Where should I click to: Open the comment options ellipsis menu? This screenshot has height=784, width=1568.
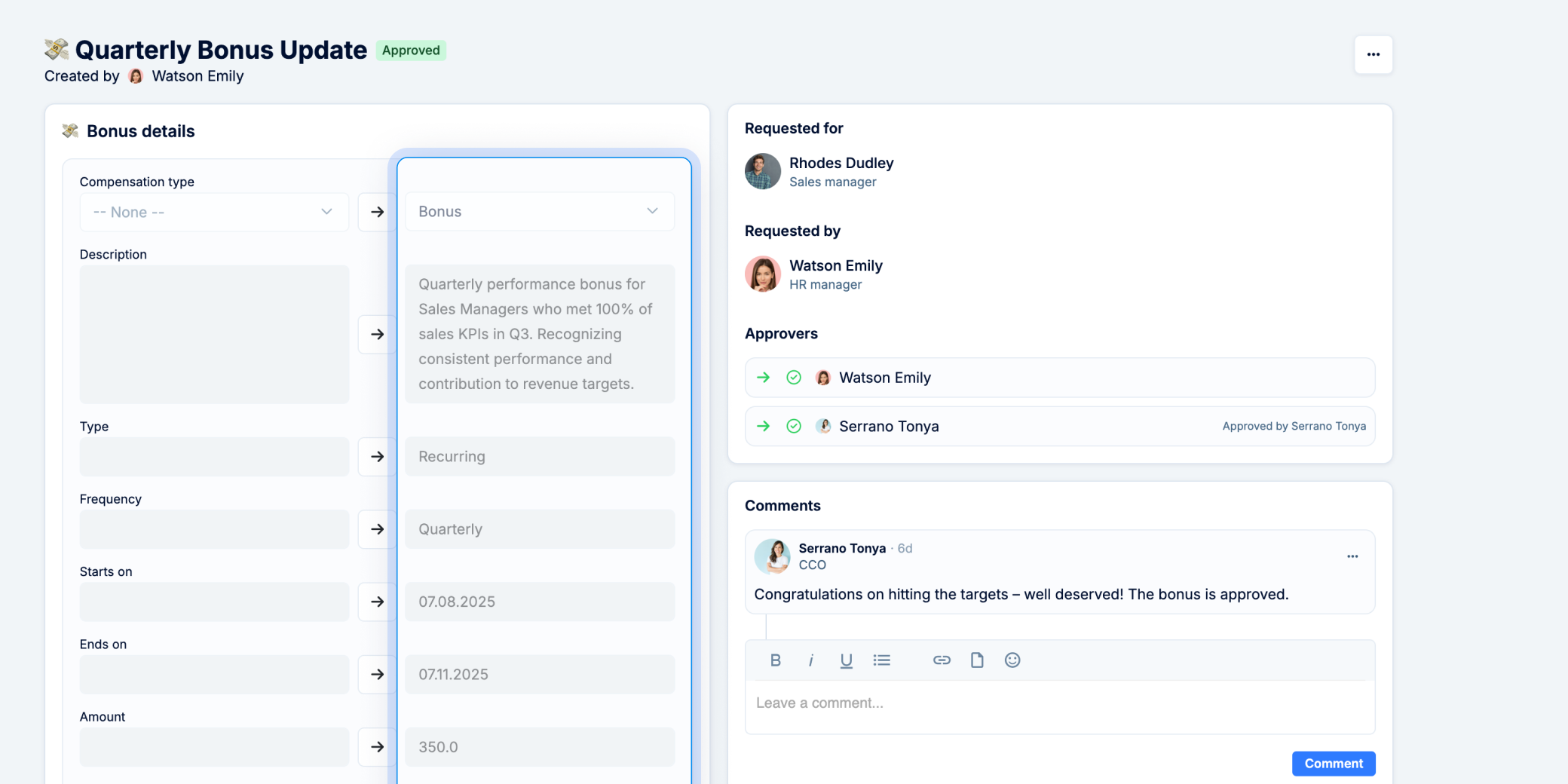click(1352, 556)
